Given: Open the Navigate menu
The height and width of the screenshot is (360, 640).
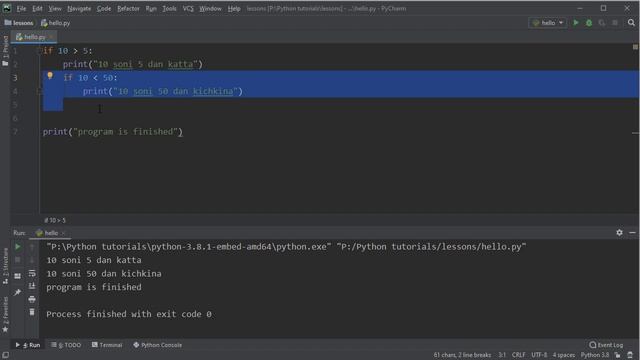Looking at the screenshot, I should pos(79,8).
